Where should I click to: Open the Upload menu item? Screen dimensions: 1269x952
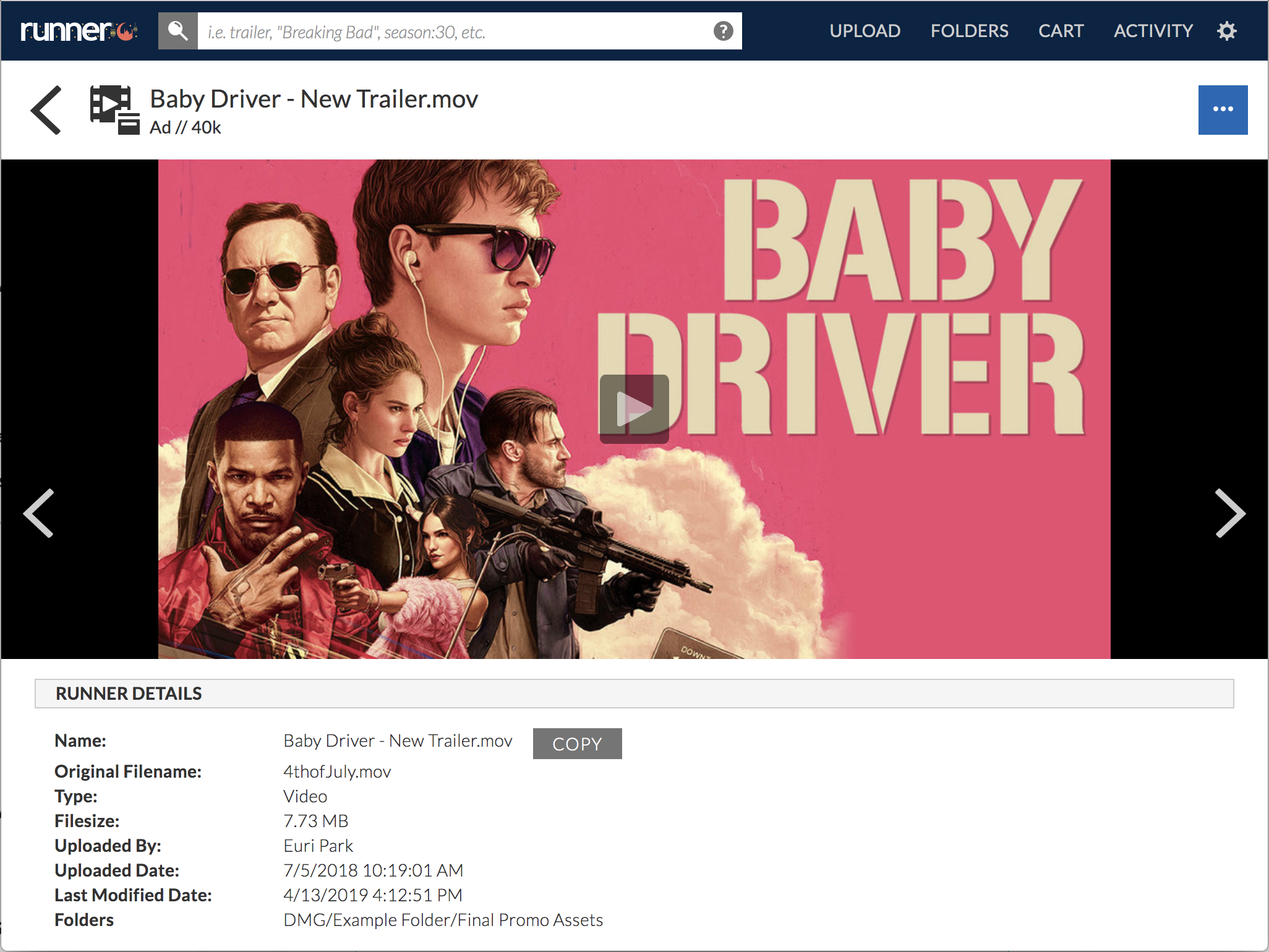[865, 31]
